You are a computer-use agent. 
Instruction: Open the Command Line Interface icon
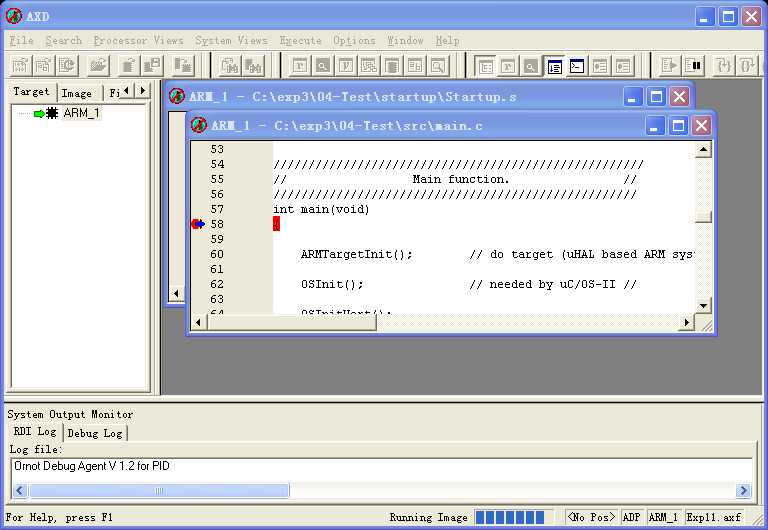click(577, 65)
